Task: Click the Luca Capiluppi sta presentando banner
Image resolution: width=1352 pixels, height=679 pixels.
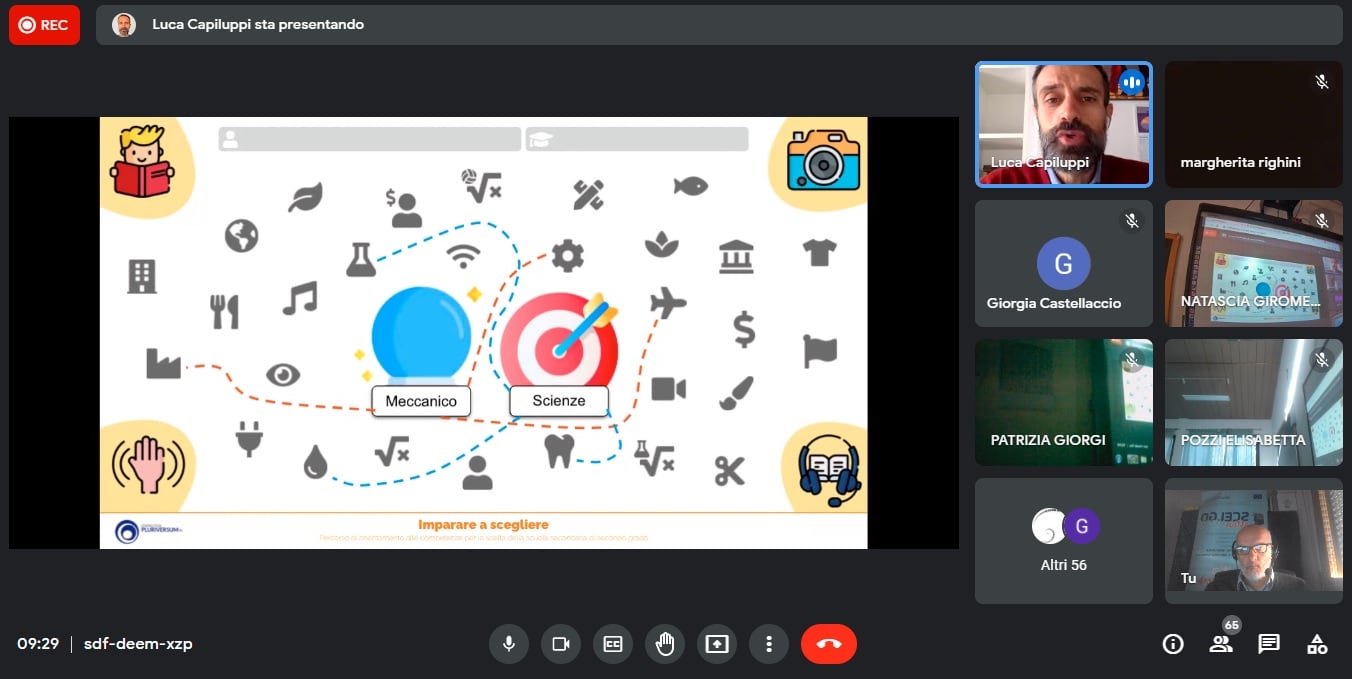Action: point(257,25)
